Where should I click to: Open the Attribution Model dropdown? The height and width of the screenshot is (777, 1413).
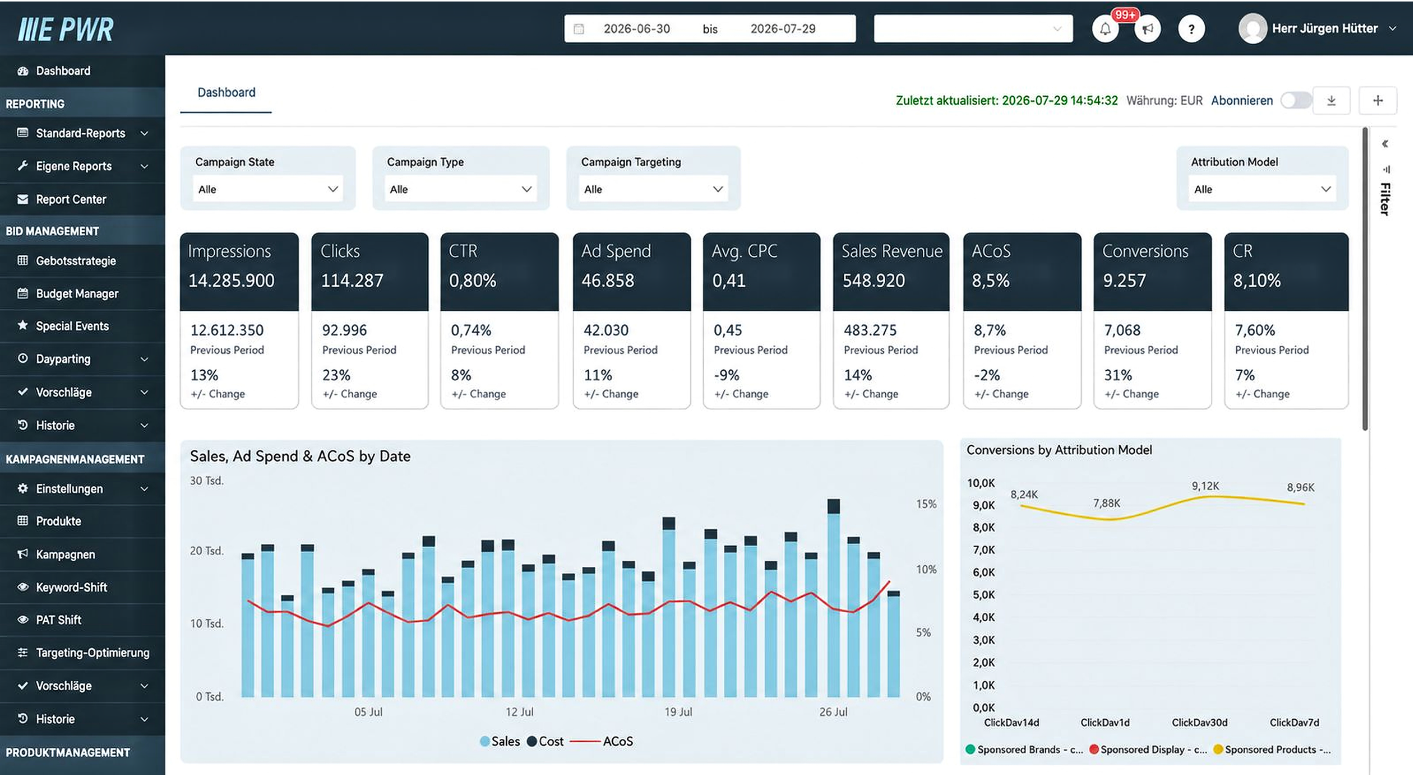1263,189
